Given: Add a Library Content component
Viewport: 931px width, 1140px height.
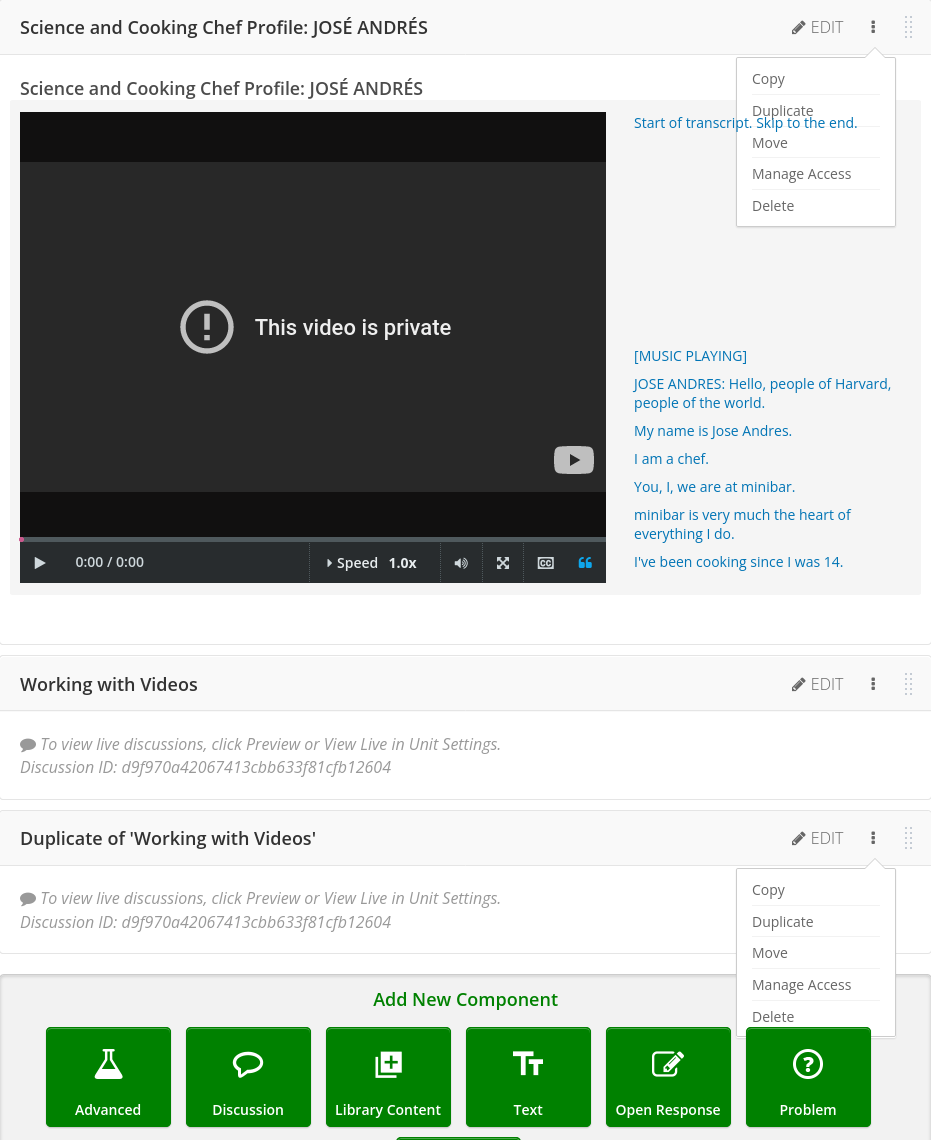Looking at the screenshot, I should 388,1077.
